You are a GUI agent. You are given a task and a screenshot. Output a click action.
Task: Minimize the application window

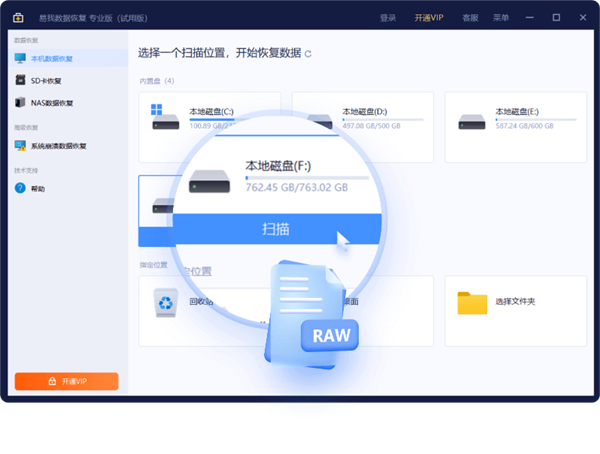pyautogui.click(x=530, y=18)
